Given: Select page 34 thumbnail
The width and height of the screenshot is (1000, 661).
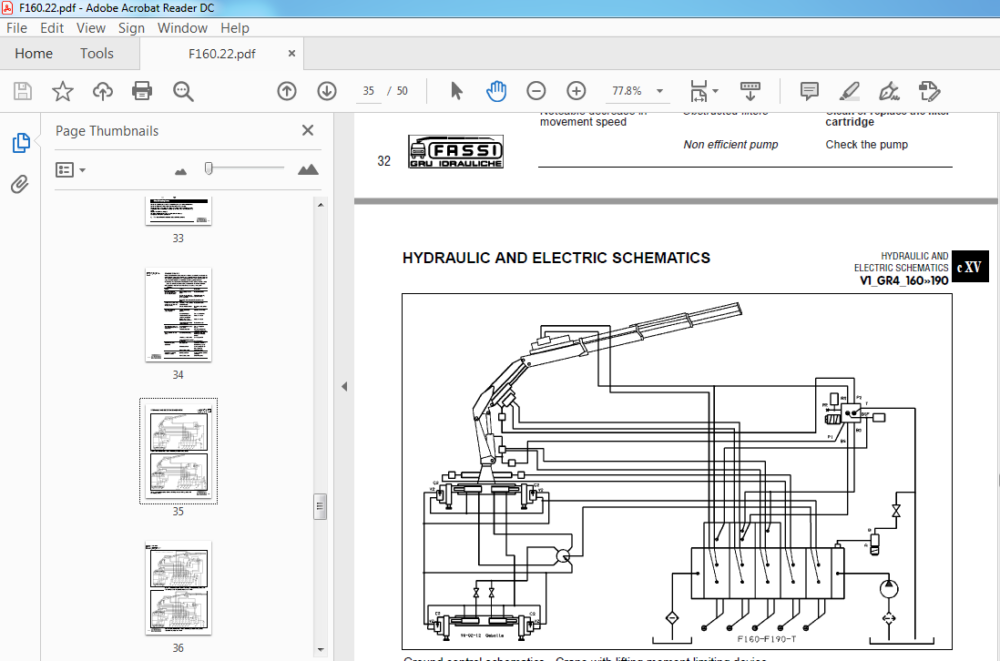Looking at the screenshot, I should (x=178, y=315).
